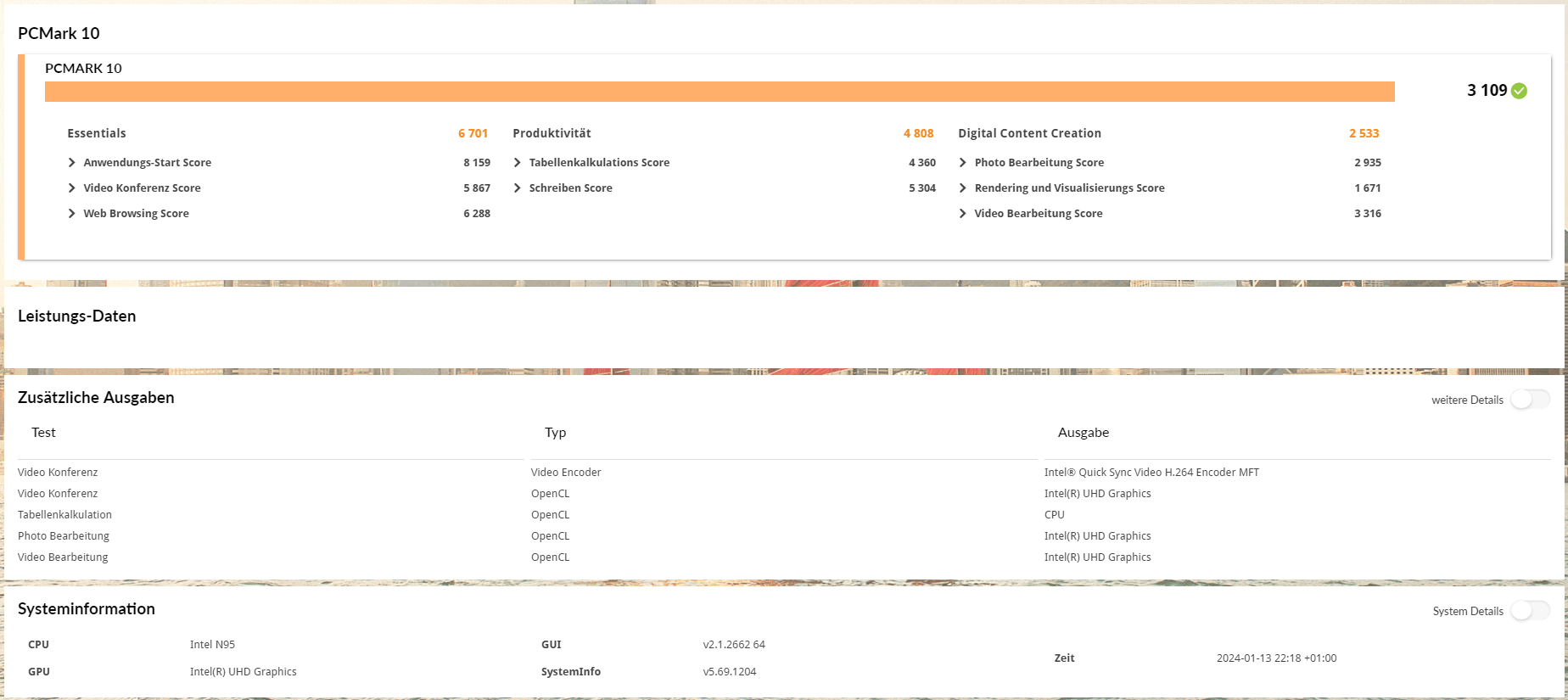The height and width of the screenshot is (700, 1568).
Task: Select the Produktivität score heading
Action: (x=552, y=133)
